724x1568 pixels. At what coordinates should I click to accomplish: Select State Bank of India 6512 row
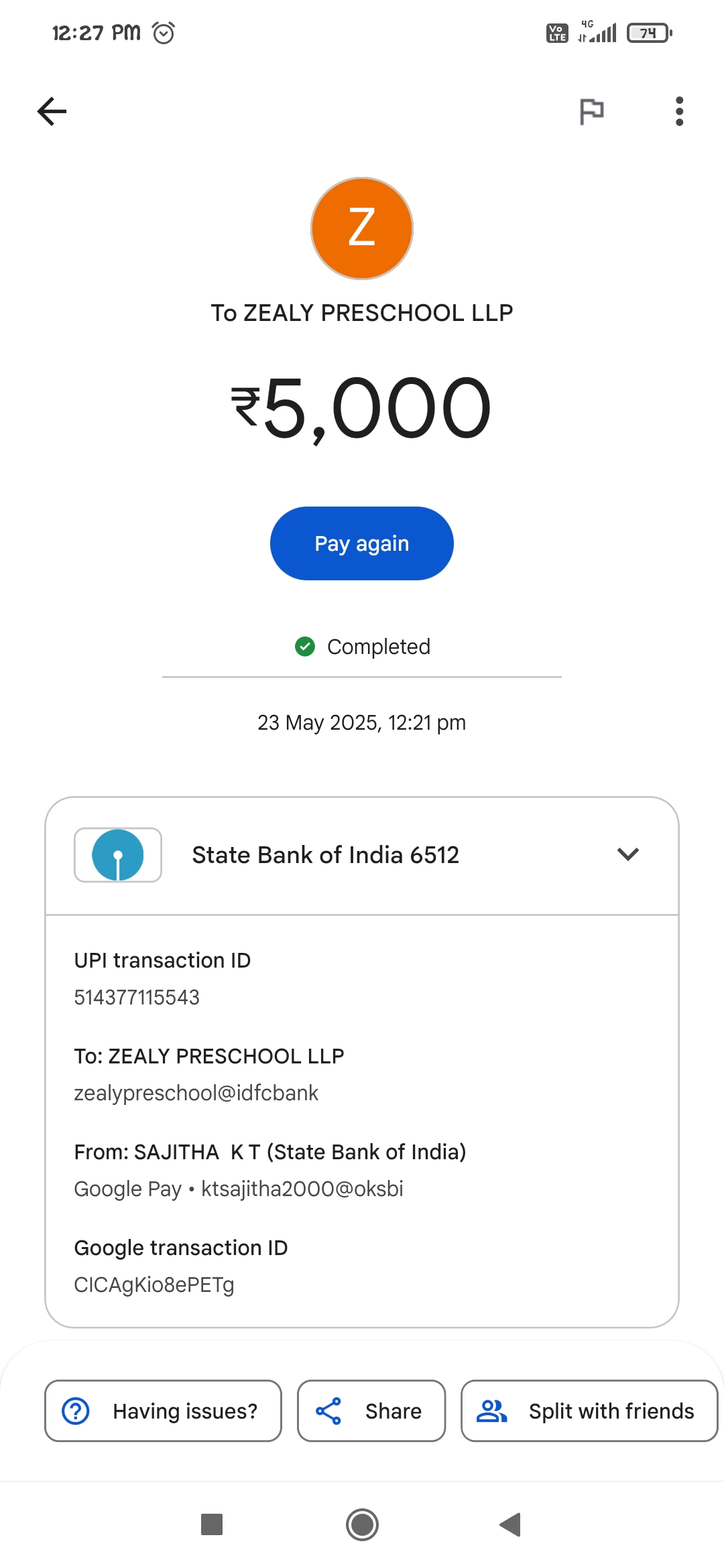(x=326, y=855)
